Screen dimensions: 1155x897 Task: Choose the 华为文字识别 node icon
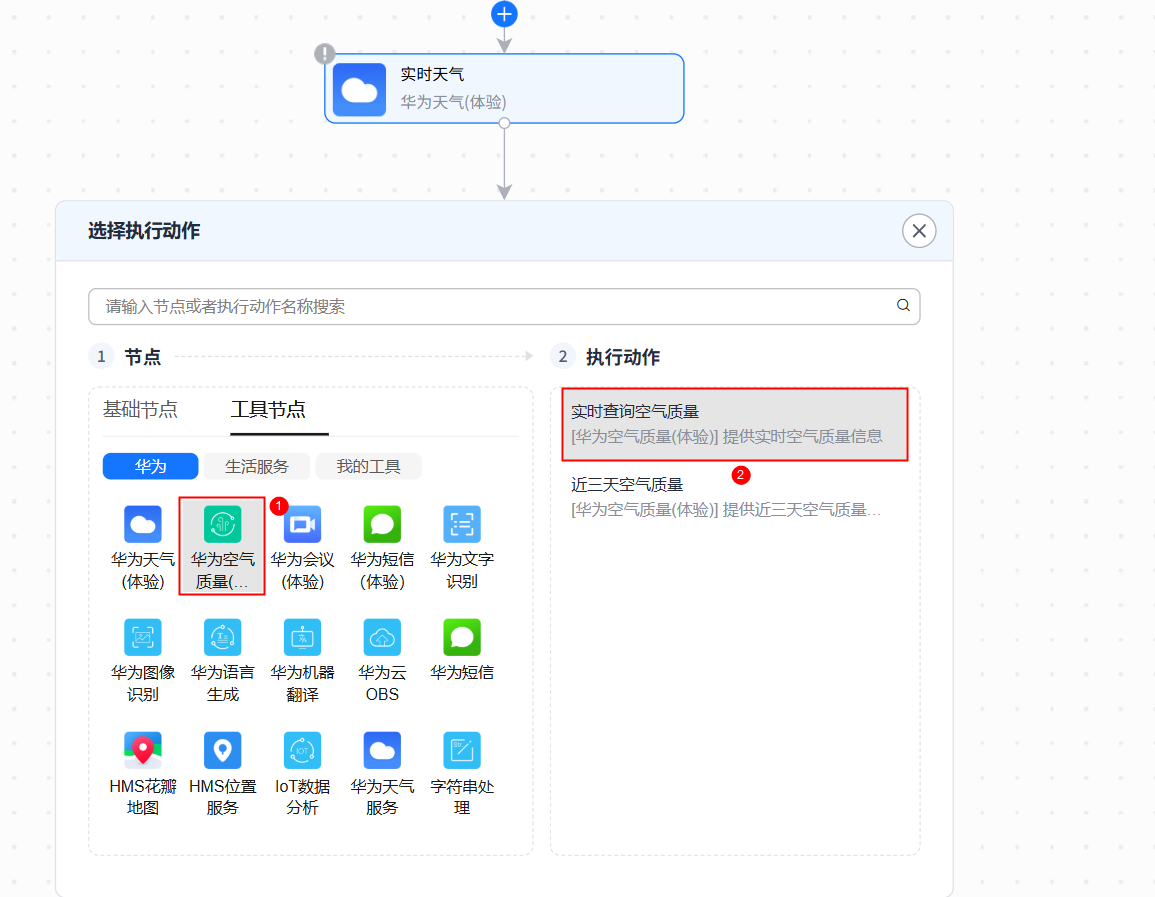[462, 524]
